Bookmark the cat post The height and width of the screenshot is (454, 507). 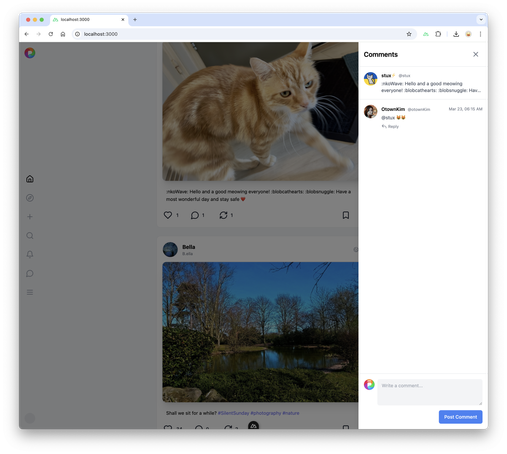coord(346,215)
